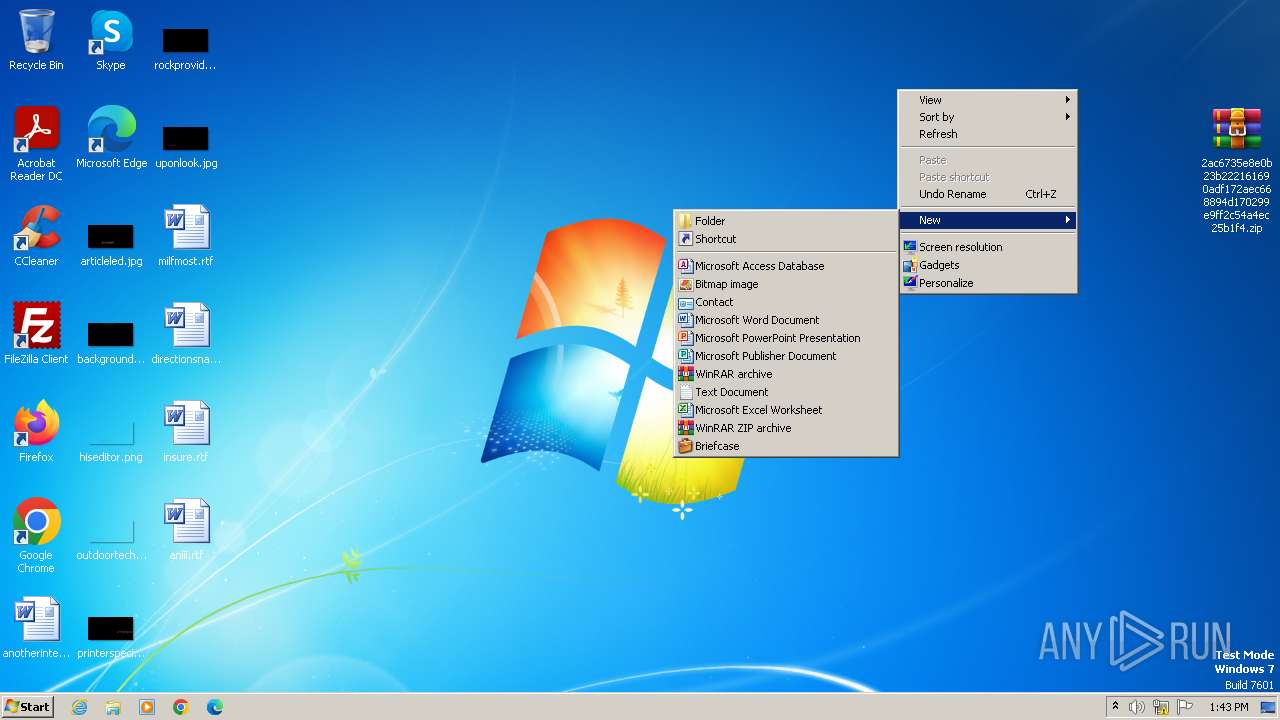This screenshot has height=720, width=1280.
Task: Create new Microsoft Publisher Document
Action: [786, 356]
